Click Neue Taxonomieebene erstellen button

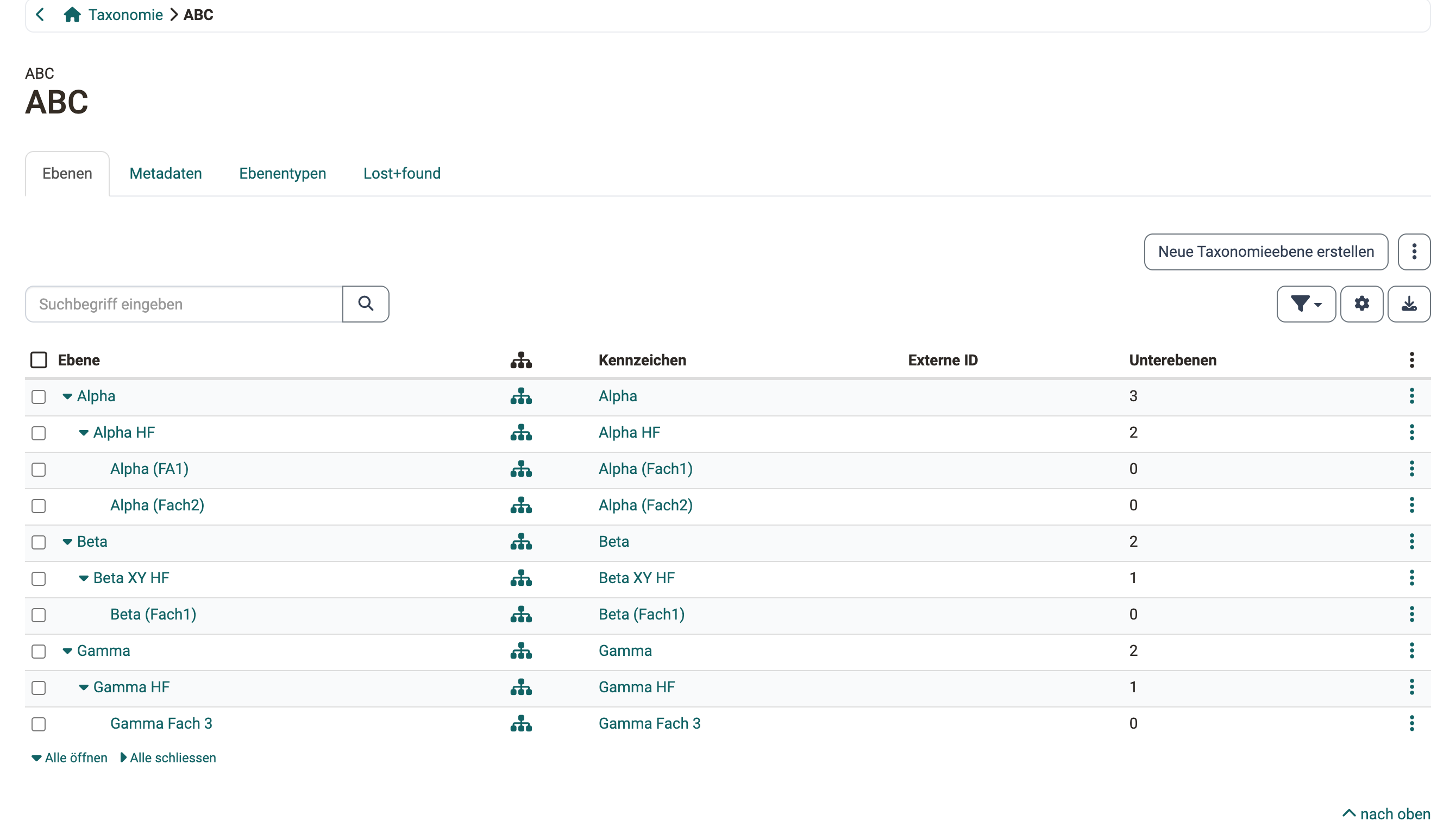(x=1266, y=251)
